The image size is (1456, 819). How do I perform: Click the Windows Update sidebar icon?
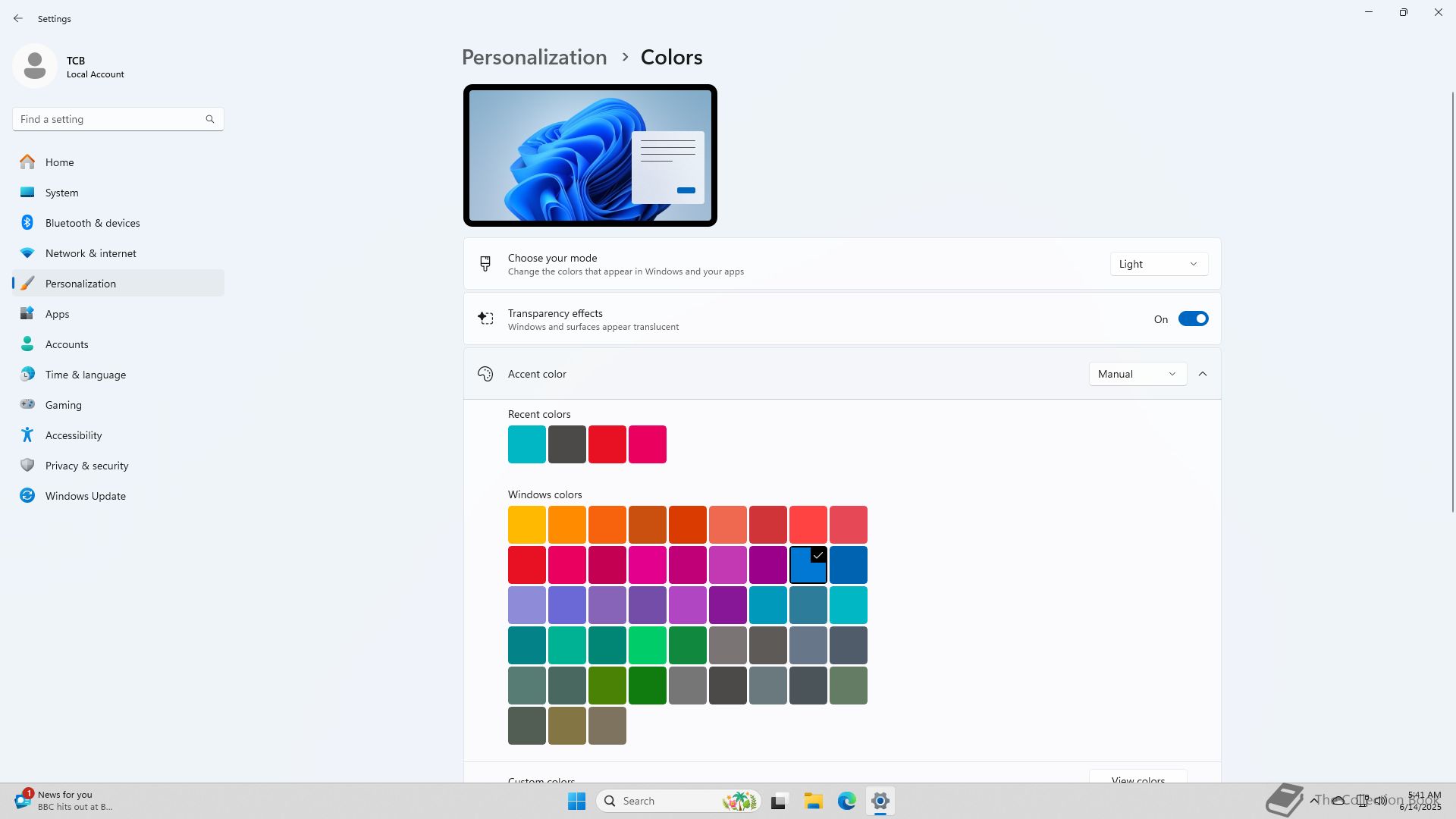(27, 495)
